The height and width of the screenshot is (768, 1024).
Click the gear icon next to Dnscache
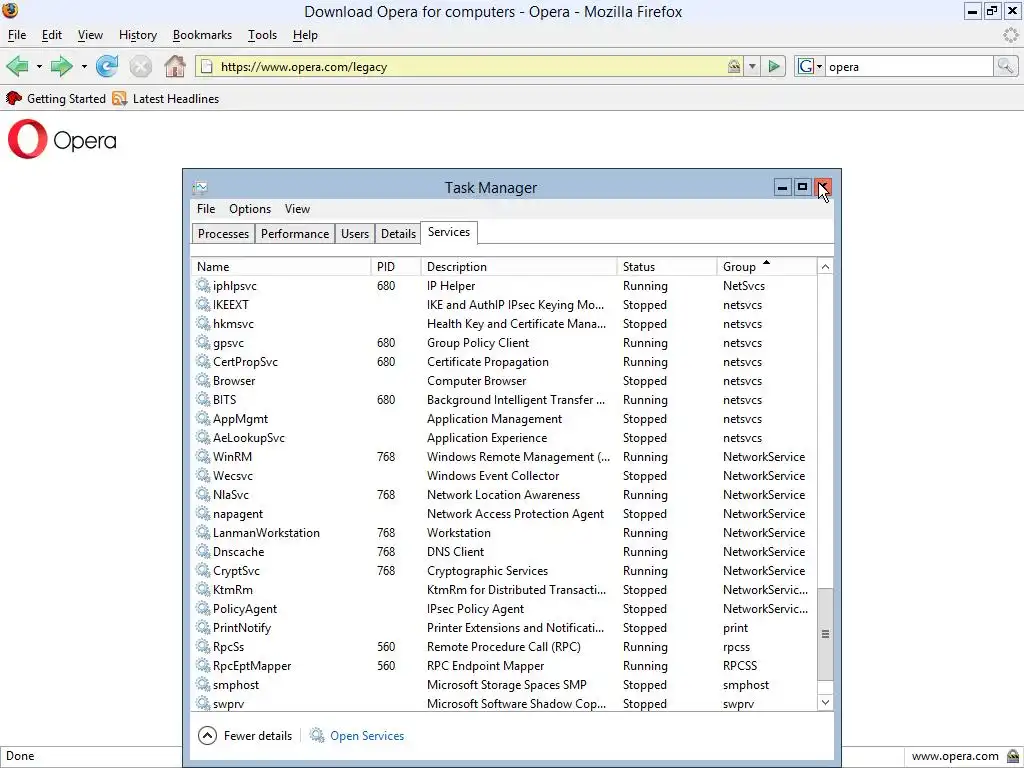(x=203, y=551)
